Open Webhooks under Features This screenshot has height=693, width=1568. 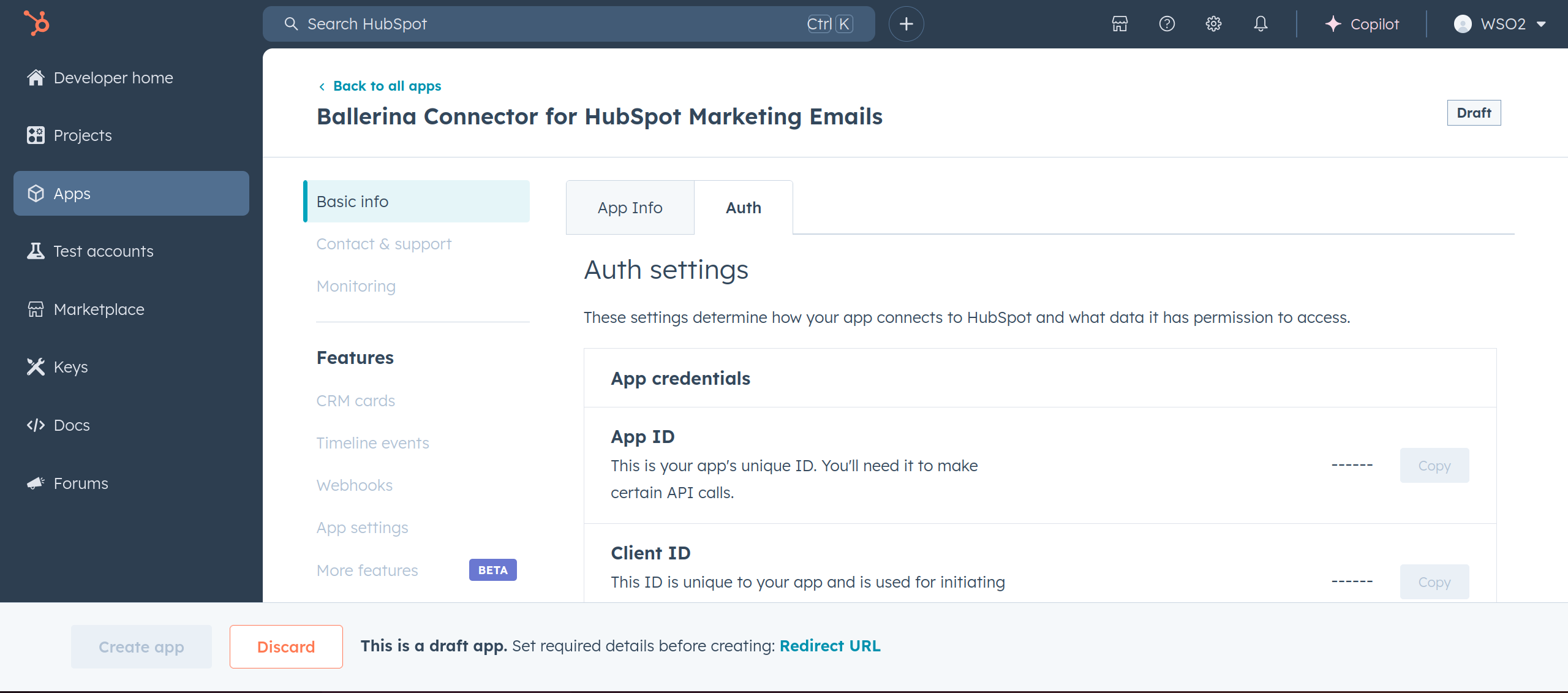[x=354, y=485]
